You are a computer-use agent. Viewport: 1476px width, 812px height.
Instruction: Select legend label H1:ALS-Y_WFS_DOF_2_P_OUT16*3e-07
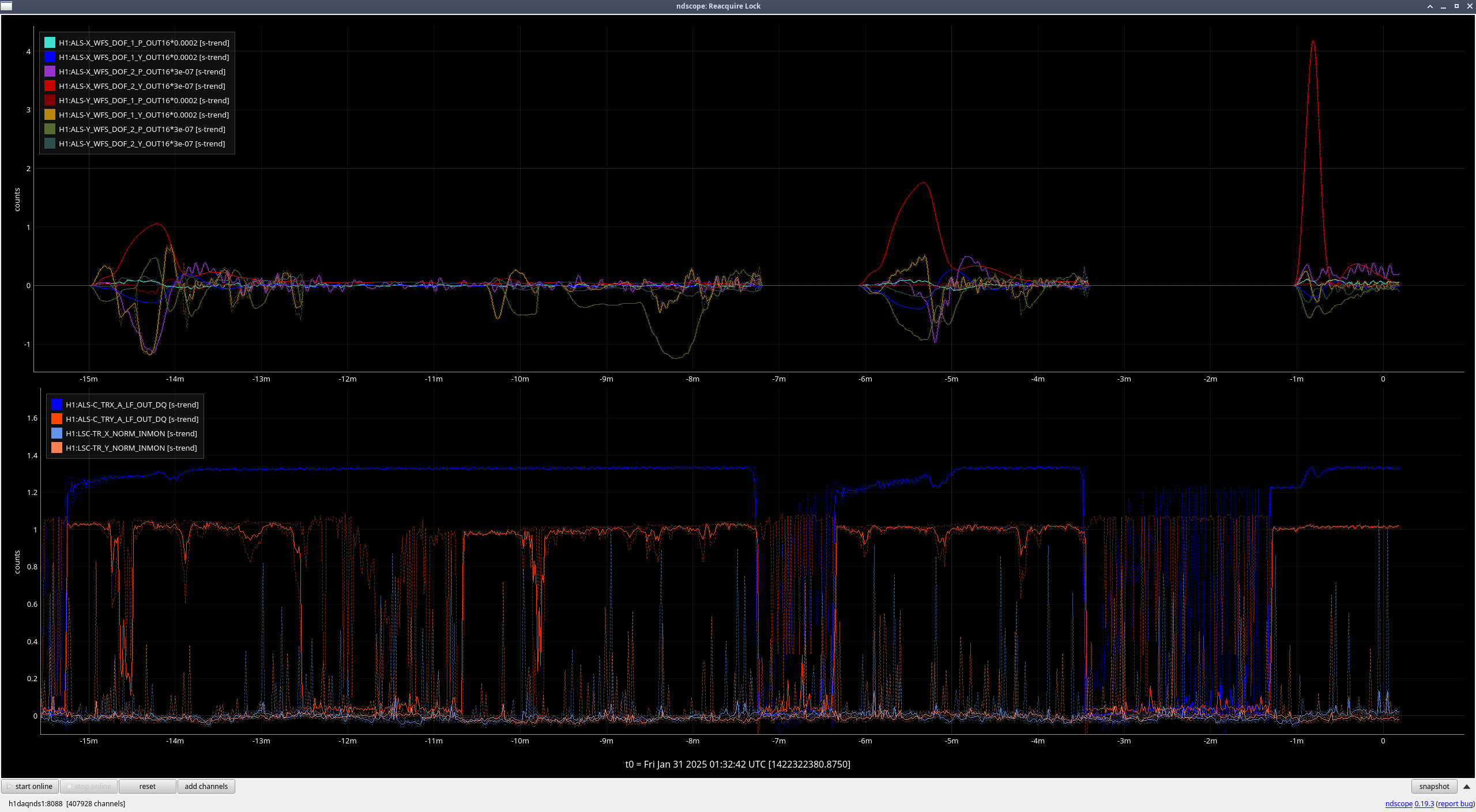(x=142, y=129)
